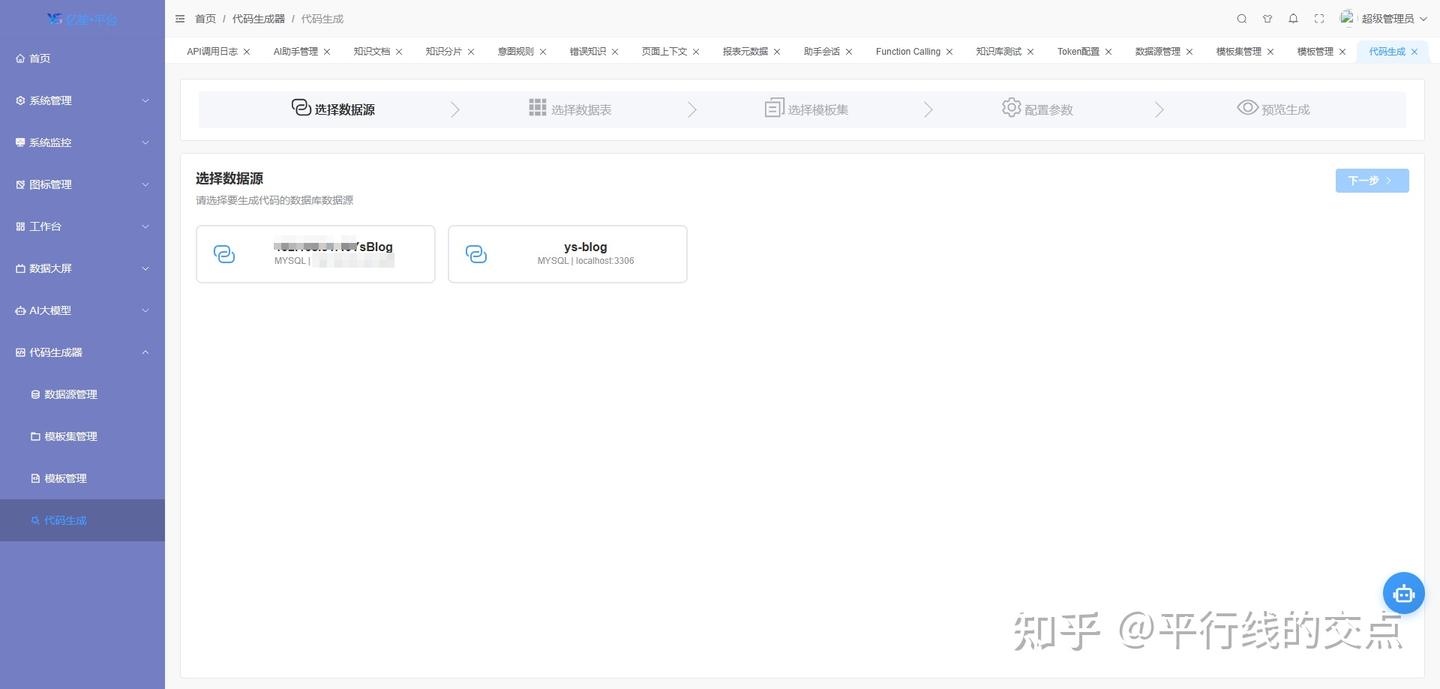Close the 页面上下文 tab

696,52
